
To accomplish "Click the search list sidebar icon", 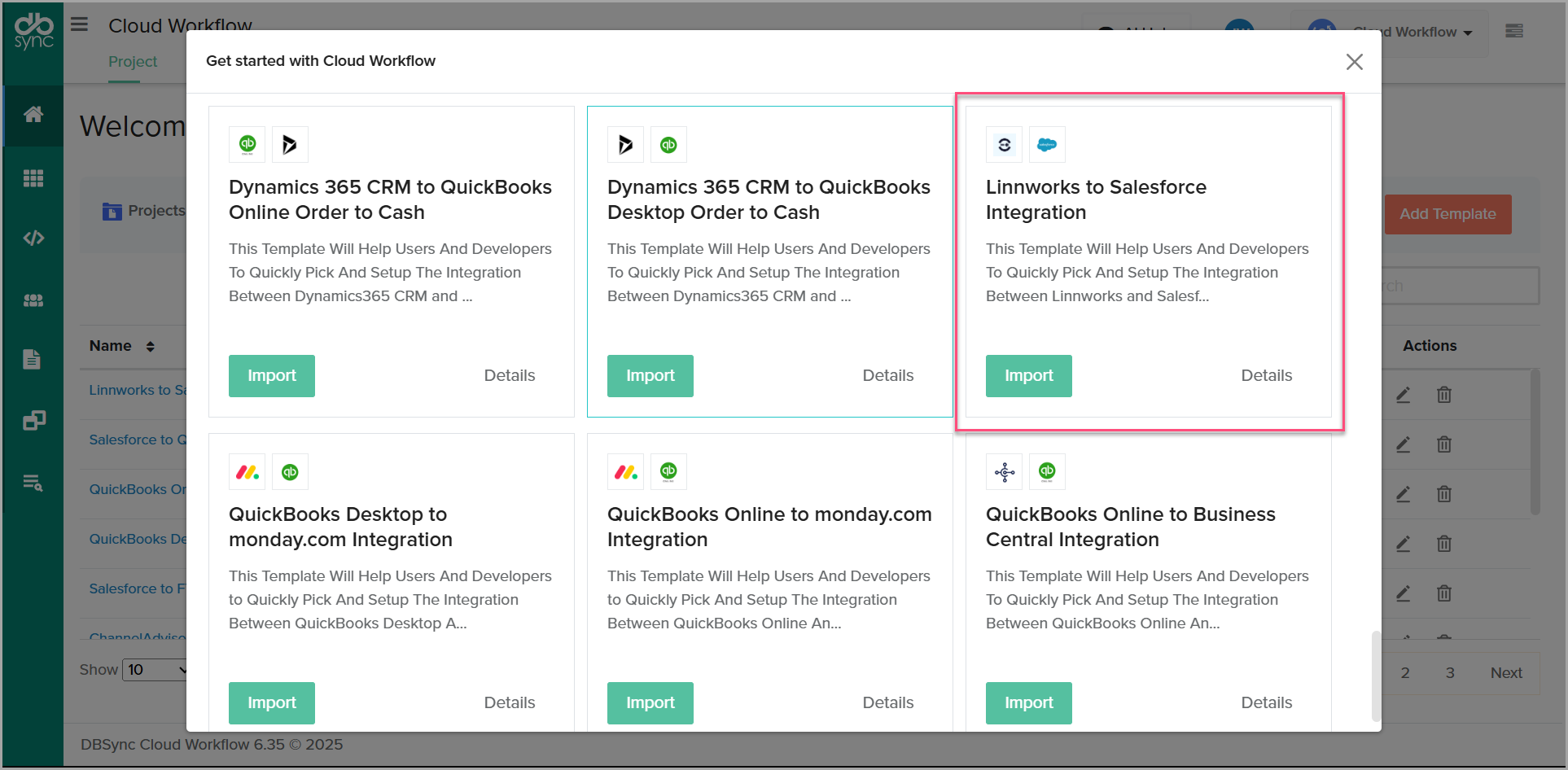I will (33, 483).
